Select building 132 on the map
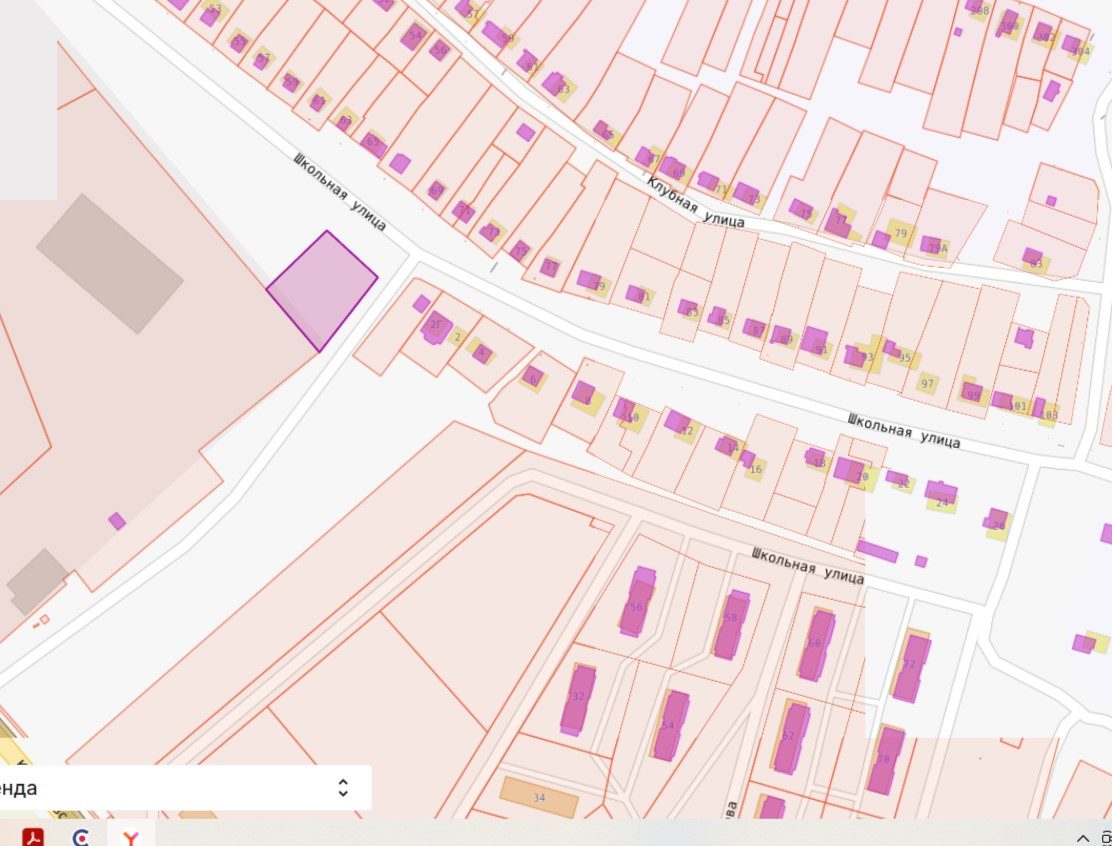Image resolution: width=1112 pixels, height=846 pixels. click(x=578, y=700)
